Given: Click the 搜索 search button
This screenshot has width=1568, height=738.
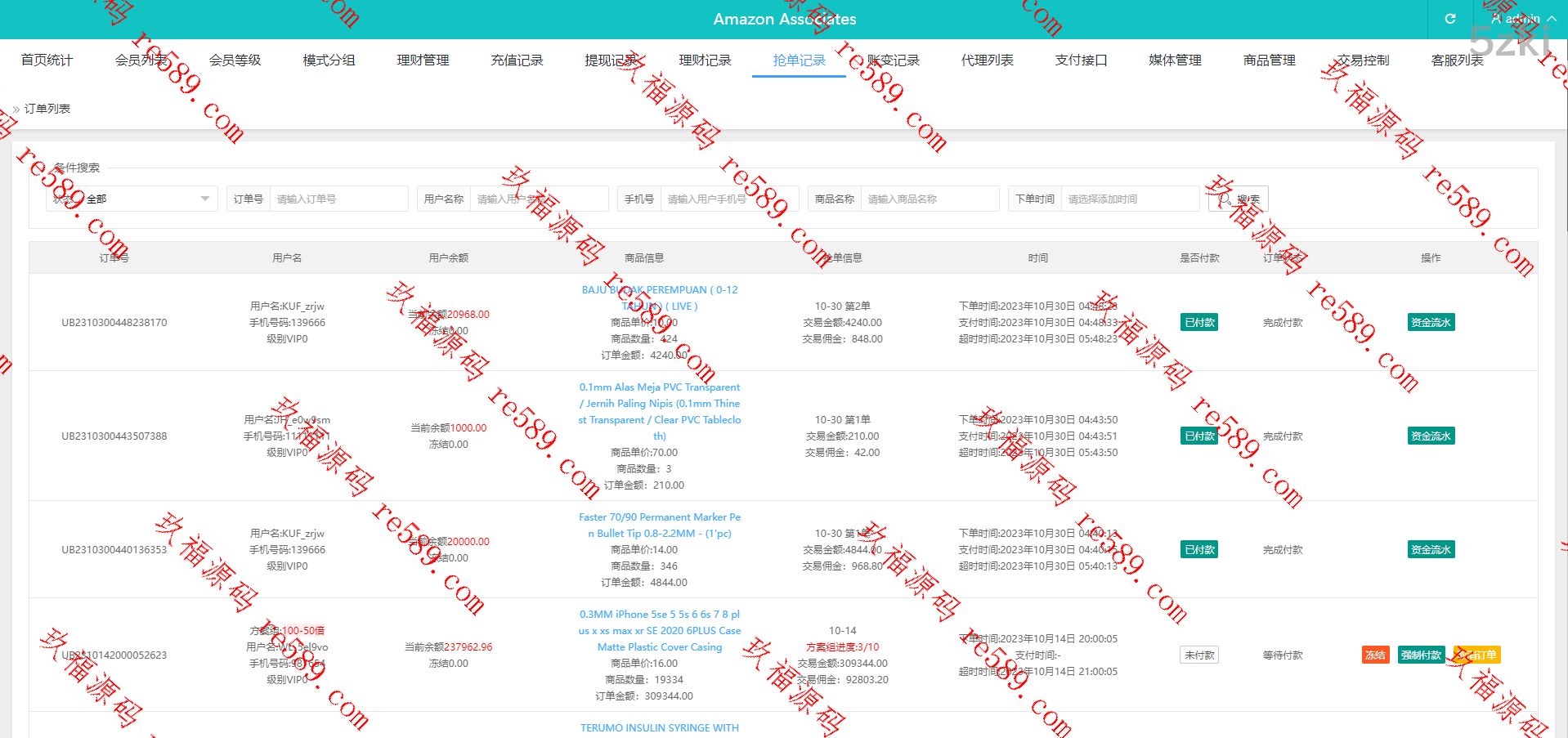Looking at the screenshot, I should click(1239, 199).
